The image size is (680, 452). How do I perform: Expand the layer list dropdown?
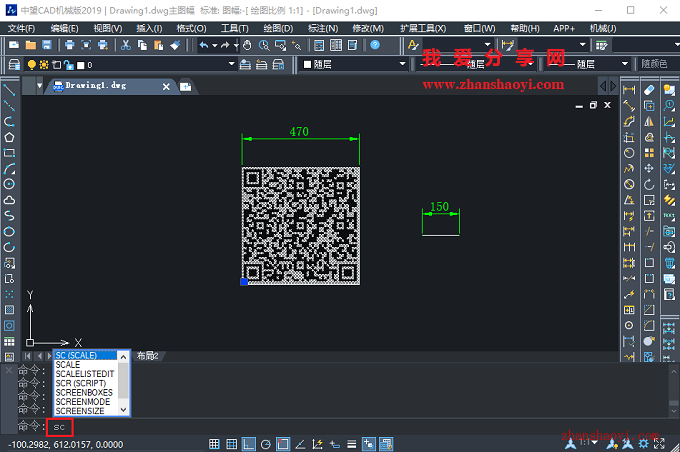coord(232,64)
